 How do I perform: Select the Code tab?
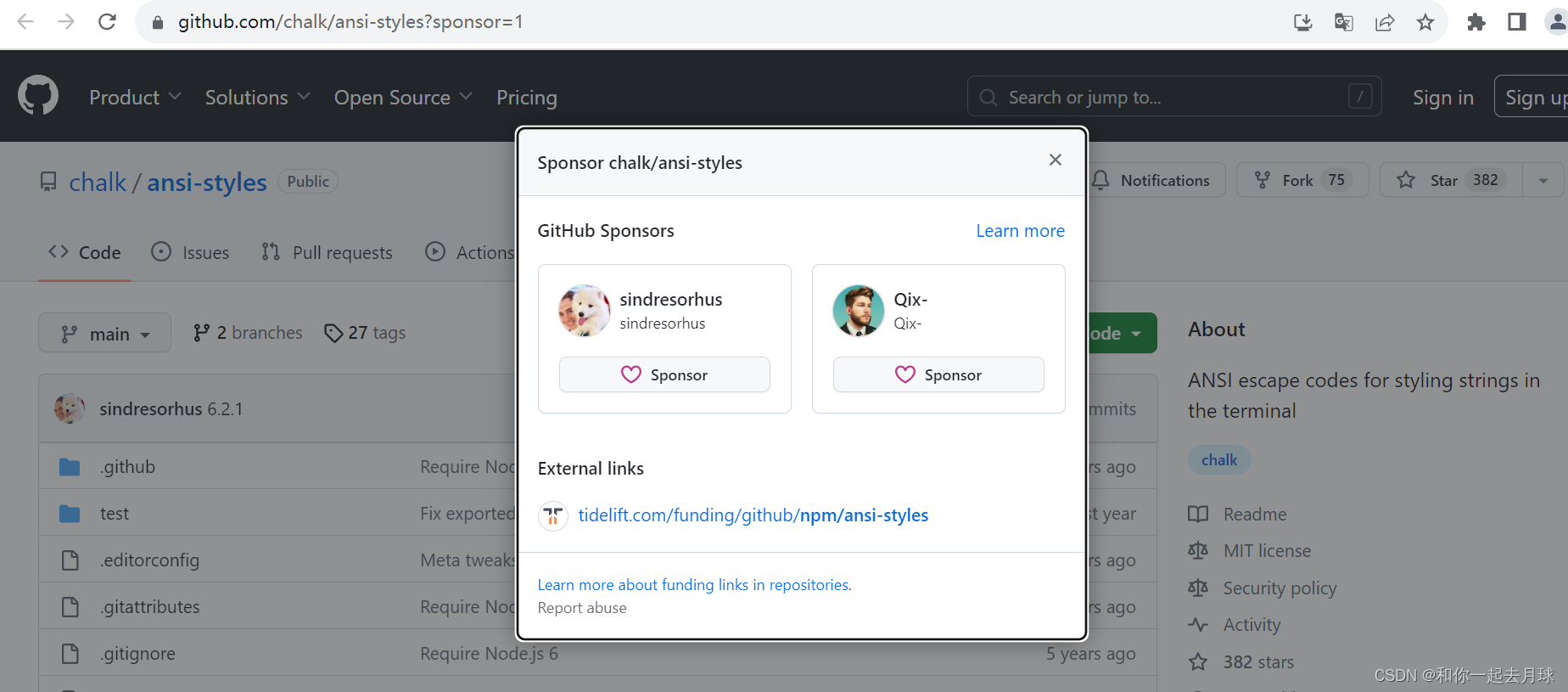[85, 252]
